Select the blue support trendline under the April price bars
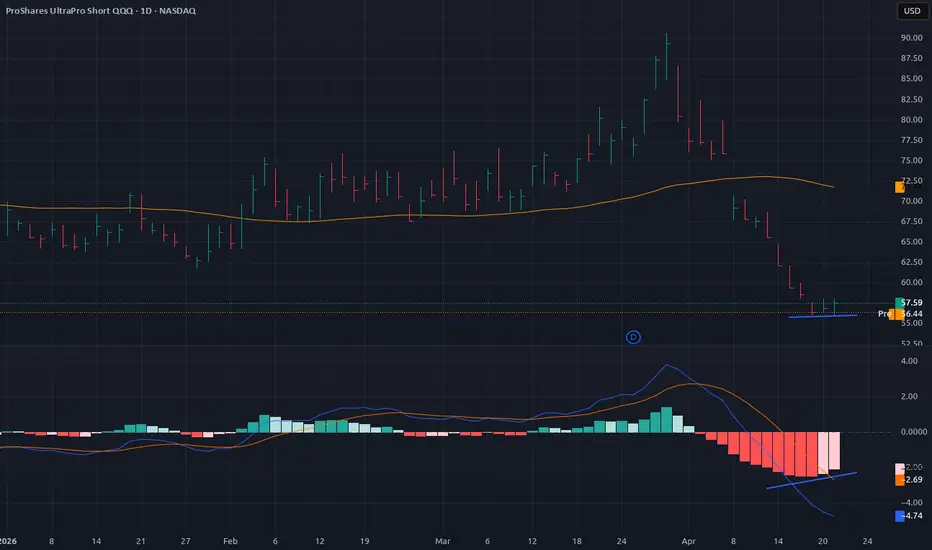Viewport: 932px width, 550px height. [x=822, y=316]
